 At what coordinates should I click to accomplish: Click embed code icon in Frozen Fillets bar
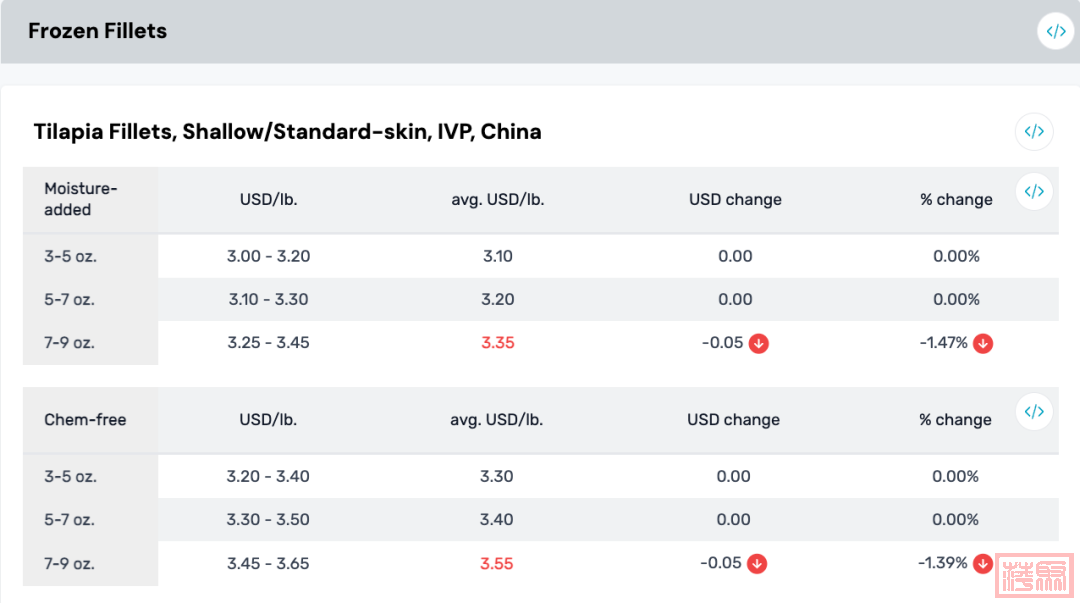coord(1056,31)
